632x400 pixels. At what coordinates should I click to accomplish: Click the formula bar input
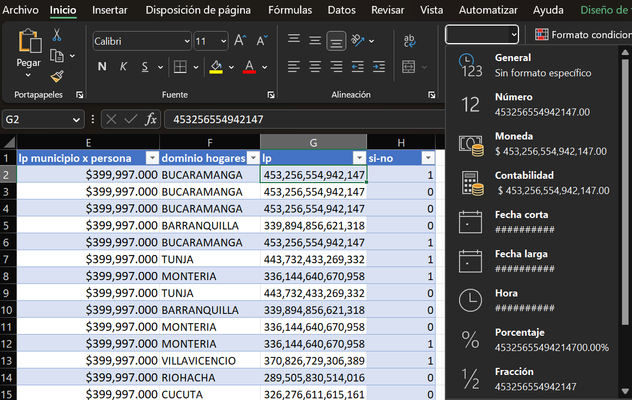[x=304, y=119]
